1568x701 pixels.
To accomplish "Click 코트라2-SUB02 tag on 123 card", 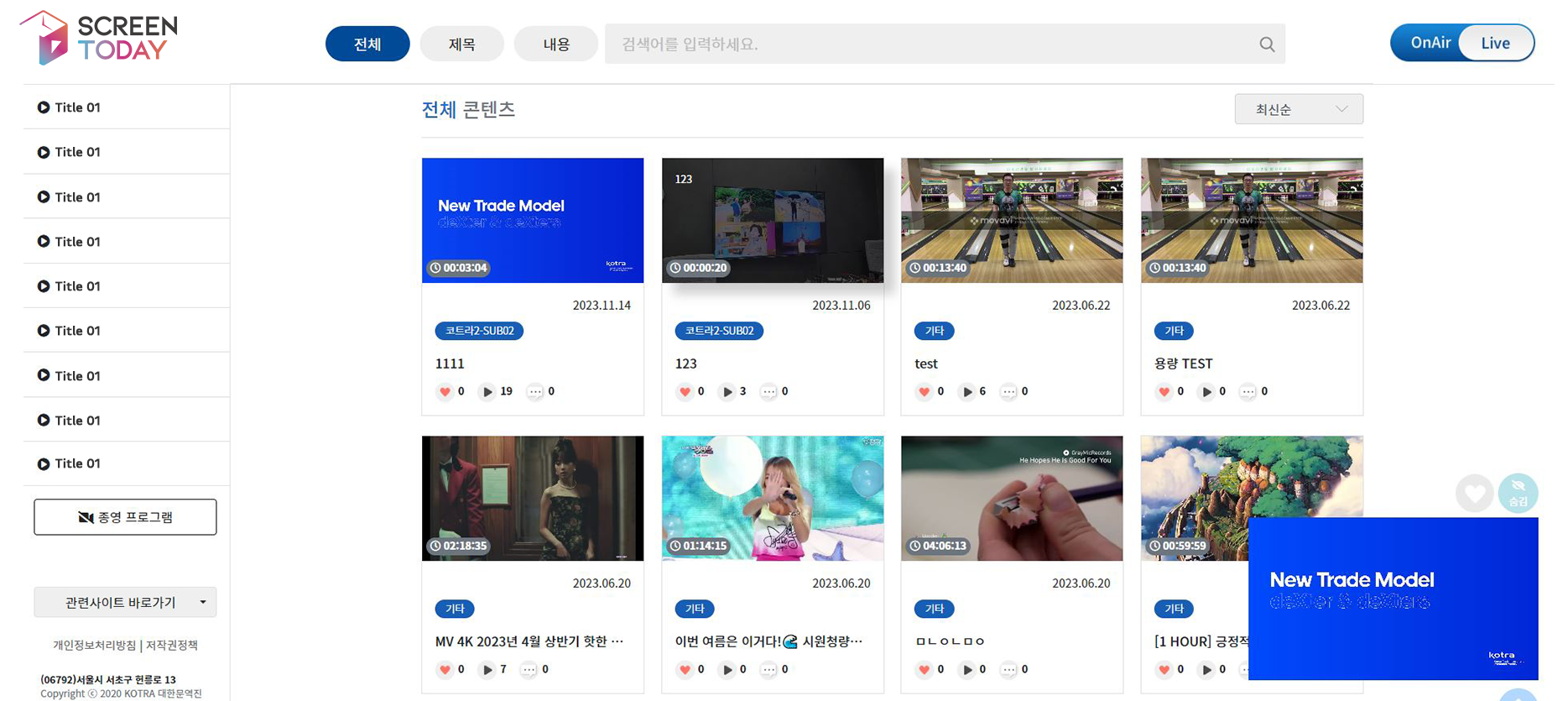I will click(719, 331).
